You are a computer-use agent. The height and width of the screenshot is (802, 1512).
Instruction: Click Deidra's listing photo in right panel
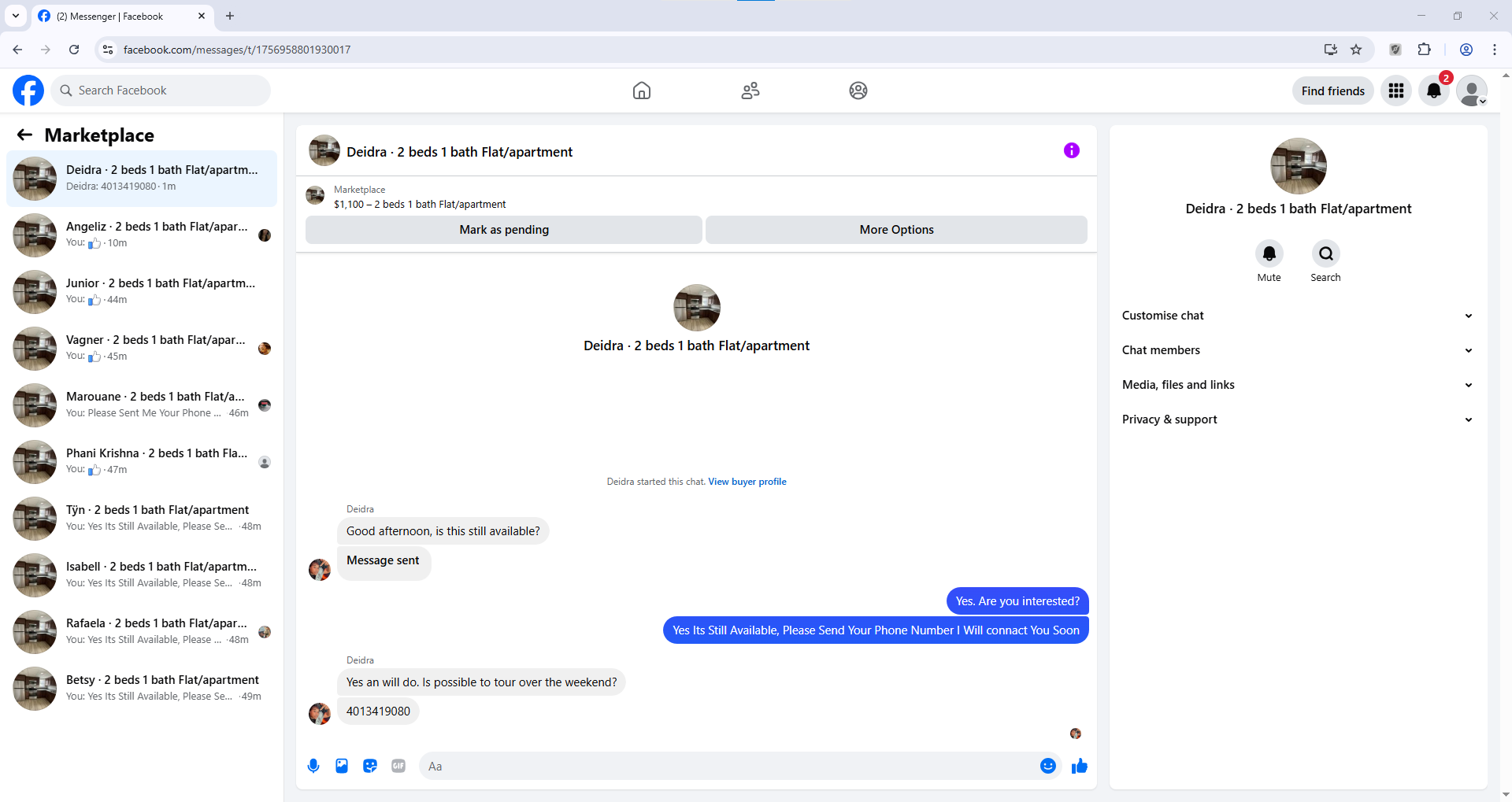point(1299,166)
